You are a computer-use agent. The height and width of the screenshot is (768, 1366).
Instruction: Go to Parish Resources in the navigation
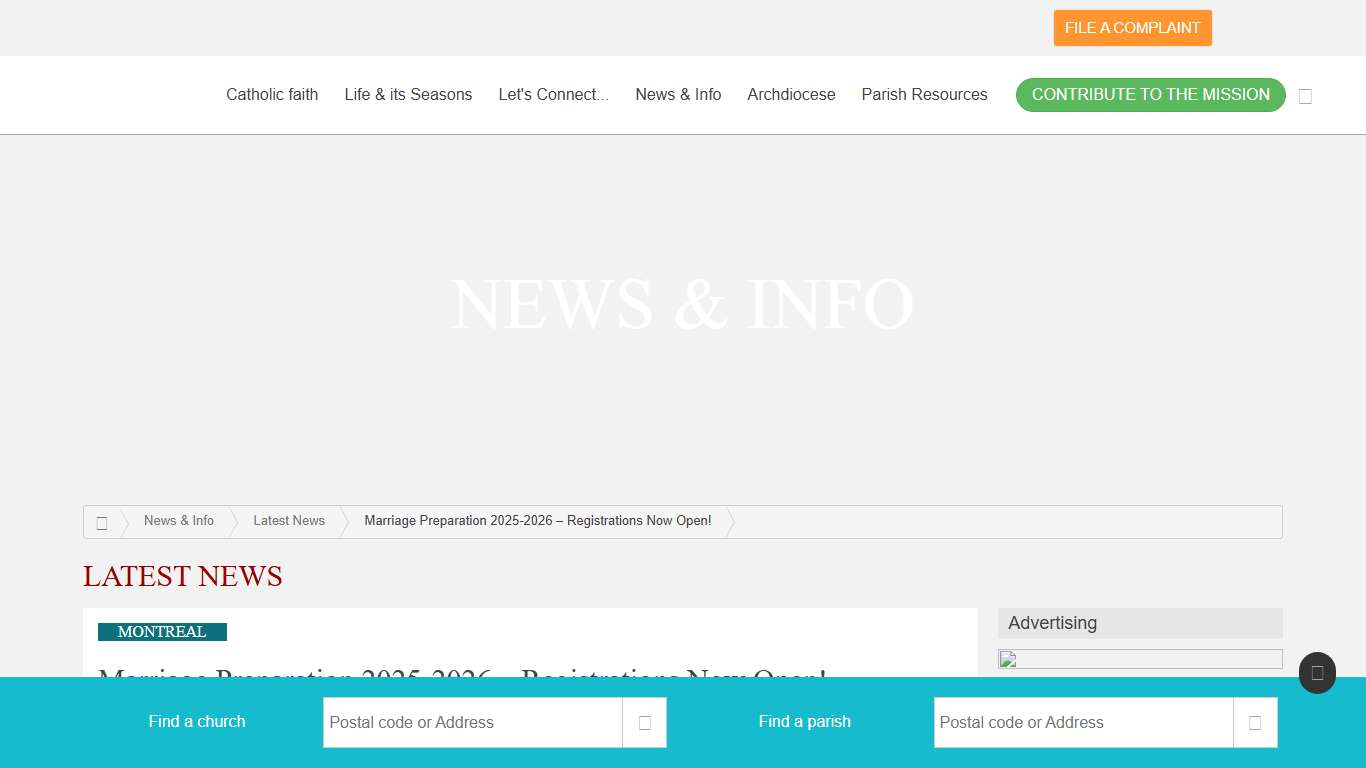point(924,95)
